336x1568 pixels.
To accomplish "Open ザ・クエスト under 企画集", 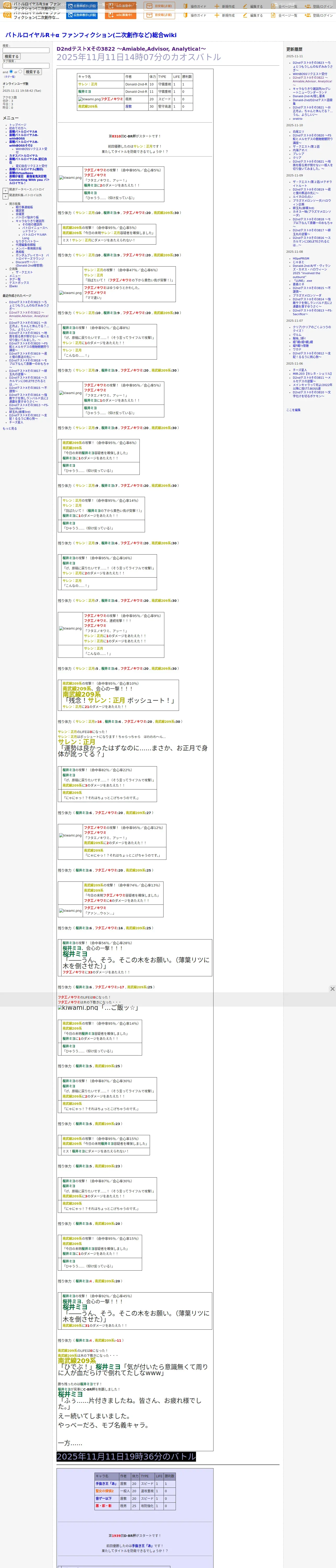I will [24, 272].
